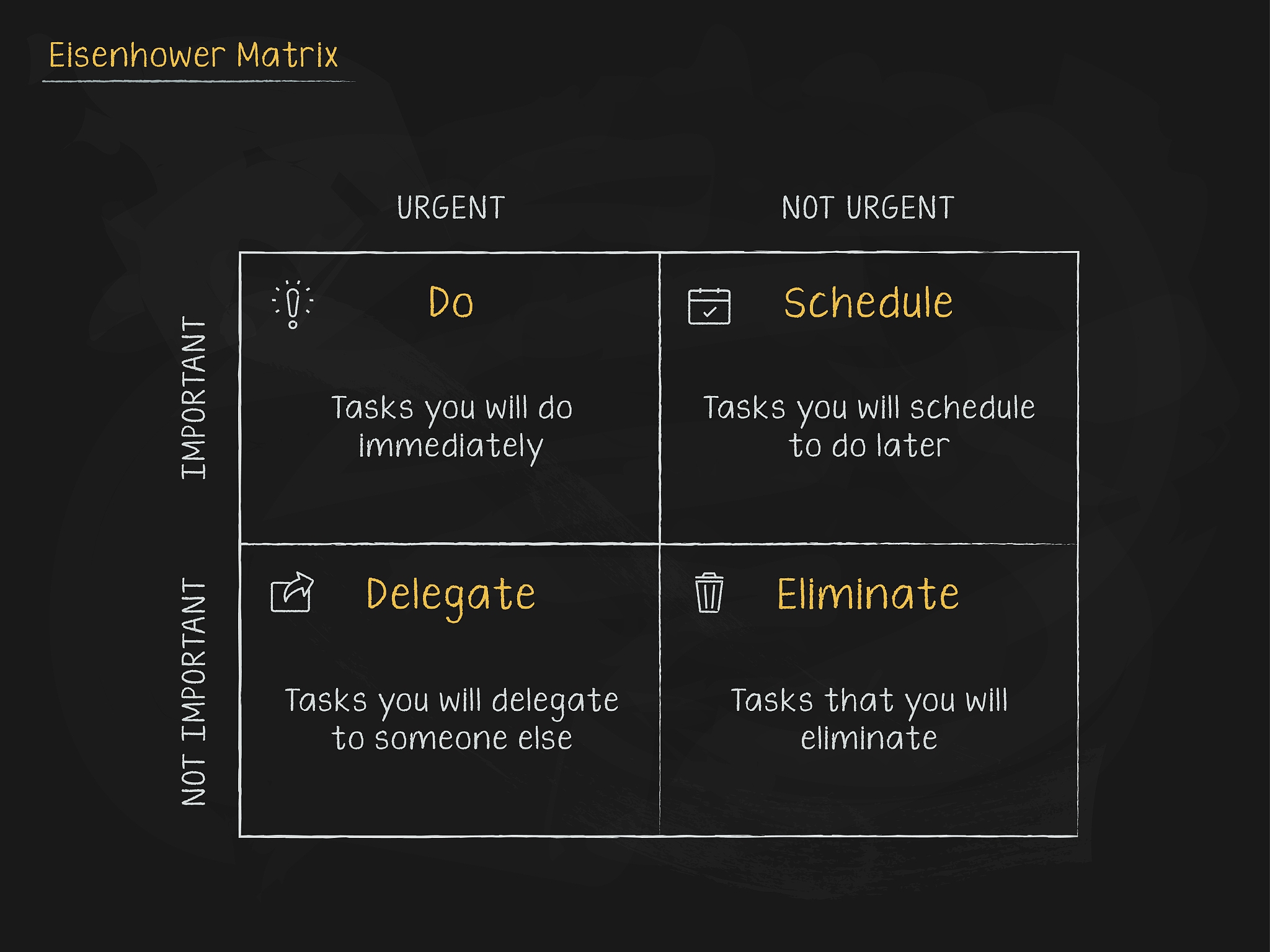Click the URGENT column header

[x=451, y=208]
